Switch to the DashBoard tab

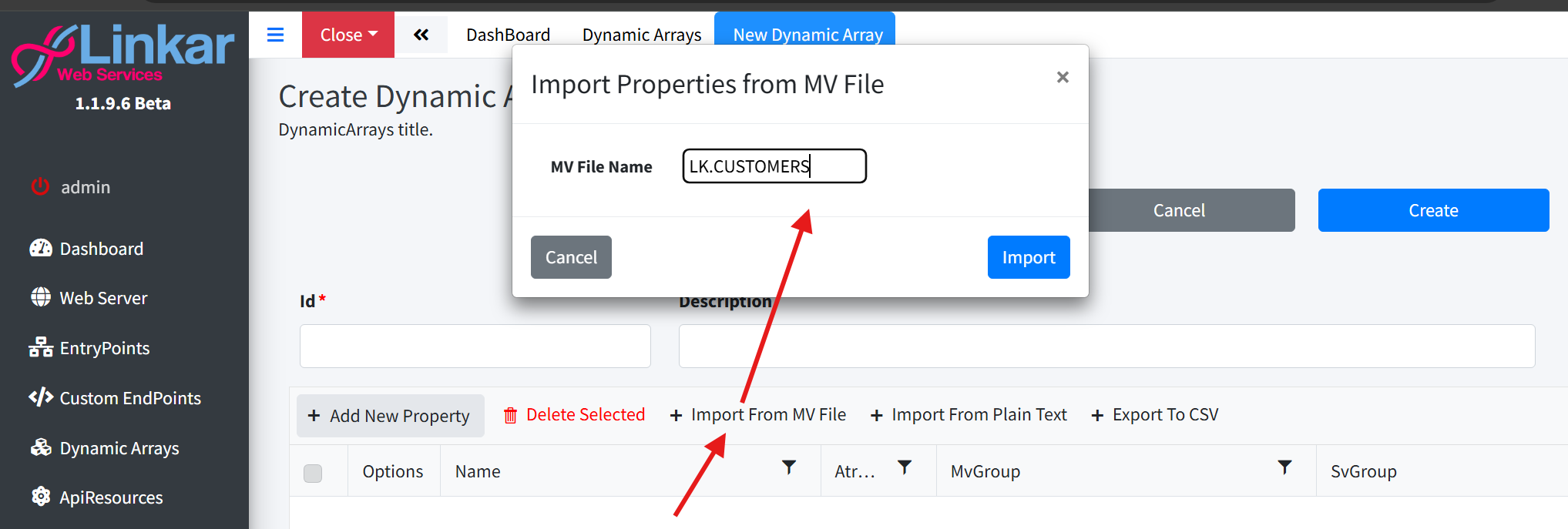508,35
